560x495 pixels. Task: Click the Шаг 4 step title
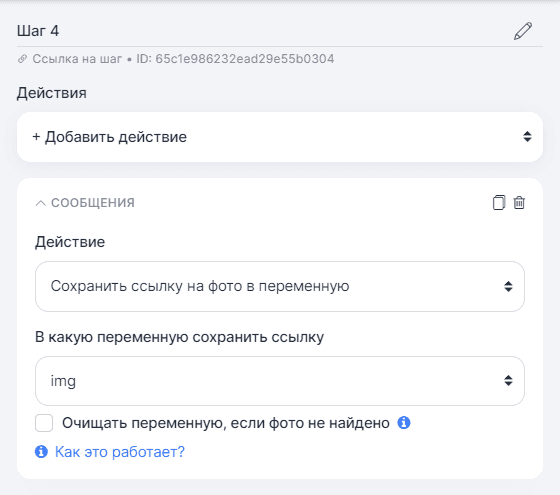(38, 31)
